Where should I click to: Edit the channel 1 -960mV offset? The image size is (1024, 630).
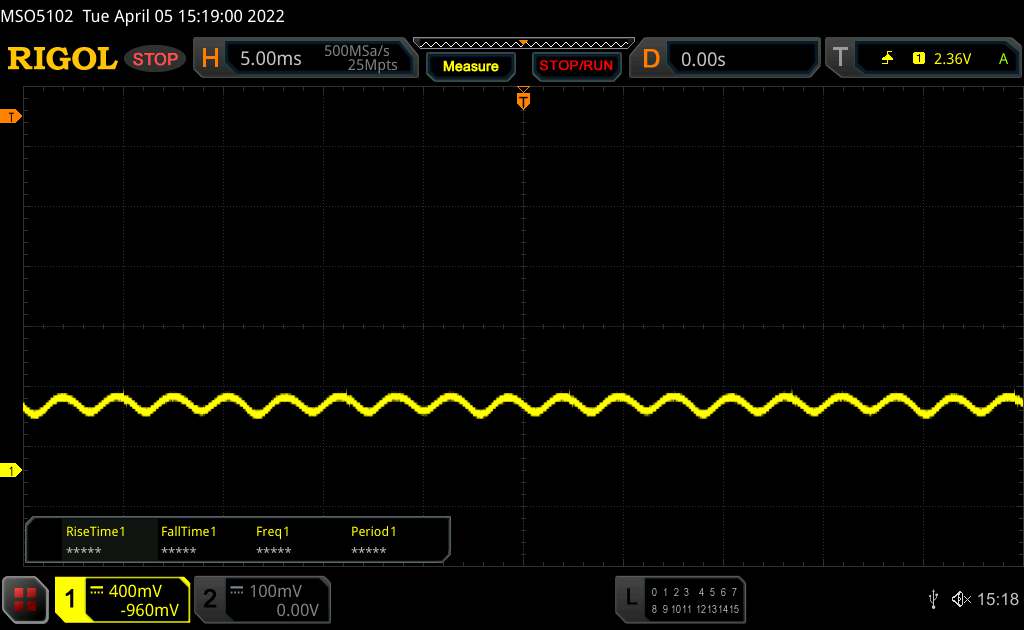tap(150, 610)
